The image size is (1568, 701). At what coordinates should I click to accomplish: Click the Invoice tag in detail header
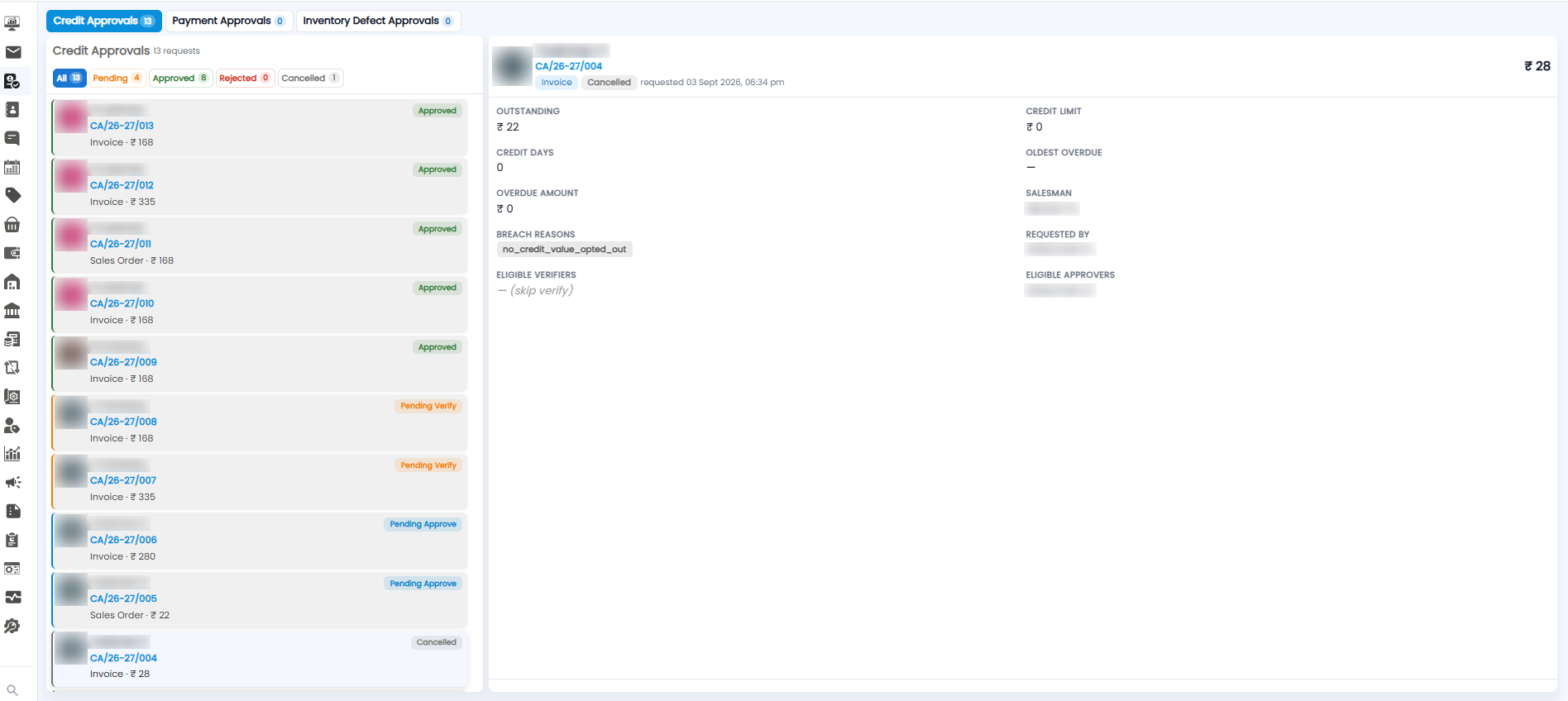tap(557, 82)
